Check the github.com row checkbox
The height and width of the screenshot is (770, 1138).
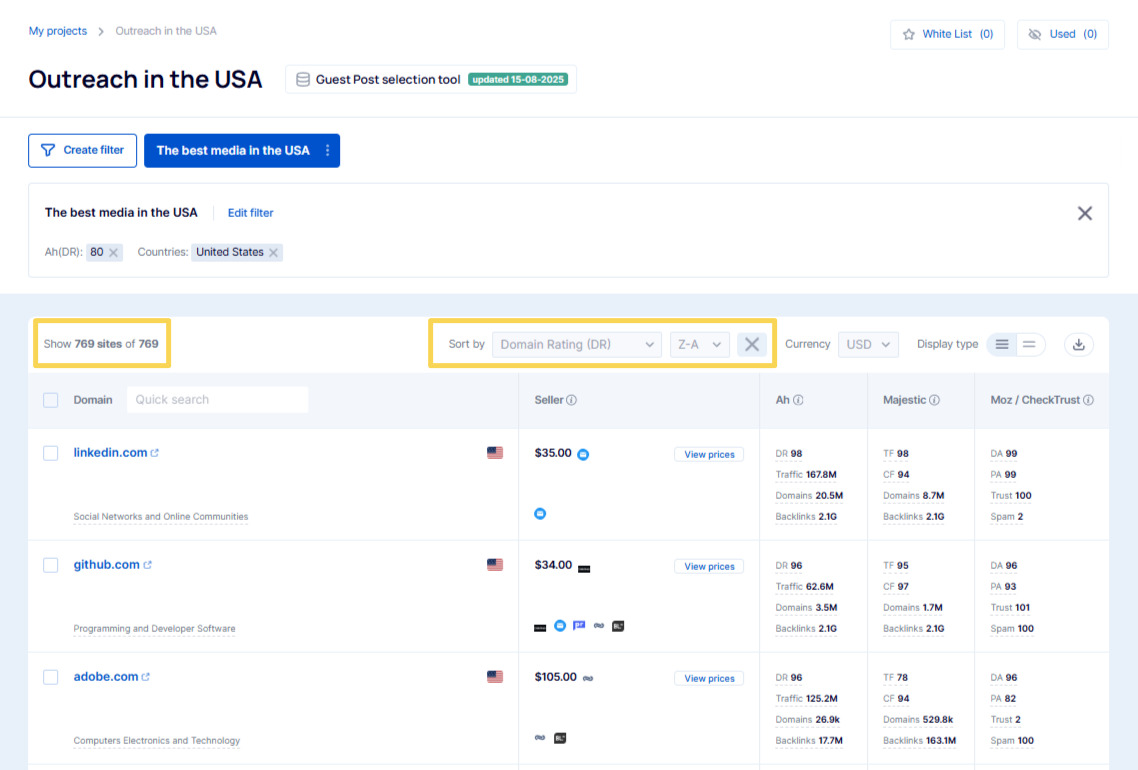pos(51,565)
